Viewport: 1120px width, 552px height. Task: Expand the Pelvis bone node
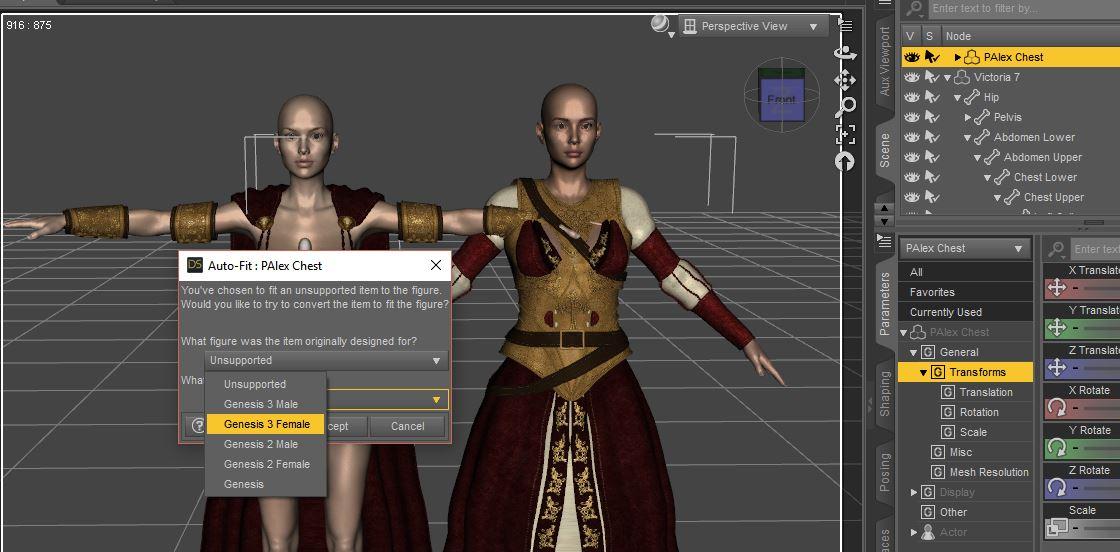point(968,117)
